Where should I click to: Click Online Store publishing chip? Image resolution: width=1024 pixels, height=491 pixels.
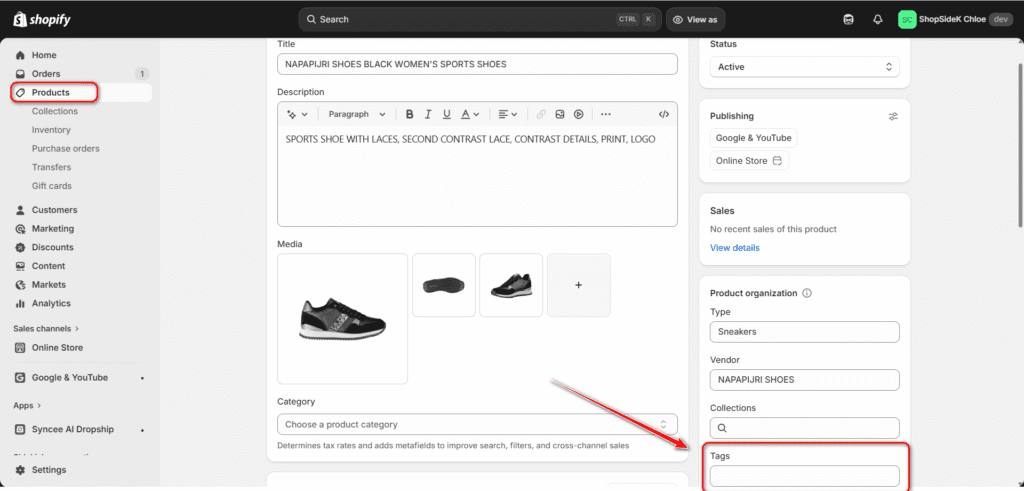(748, 161)
